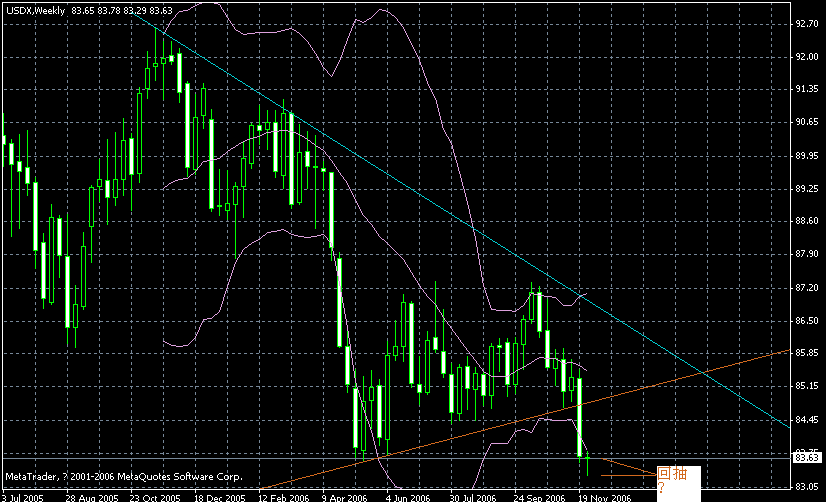Select the 87.20 price axis label
Viewport: 826px width, 502px height.
807,288
